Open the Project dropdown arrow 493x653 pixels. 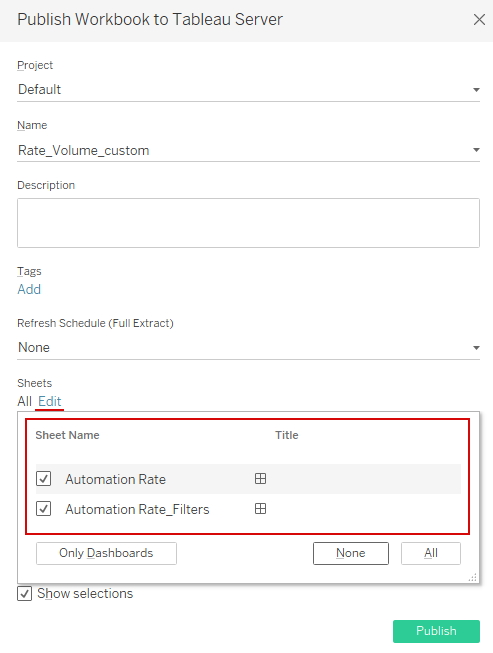(476, 90)
